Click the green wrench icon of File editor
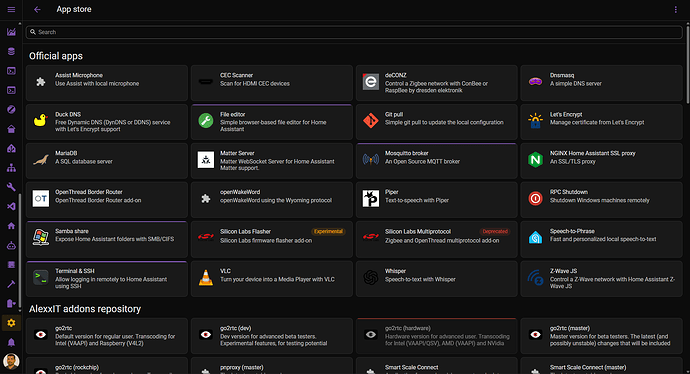The width and height of the screenshot is (690, 374). (x=206, y=121)
